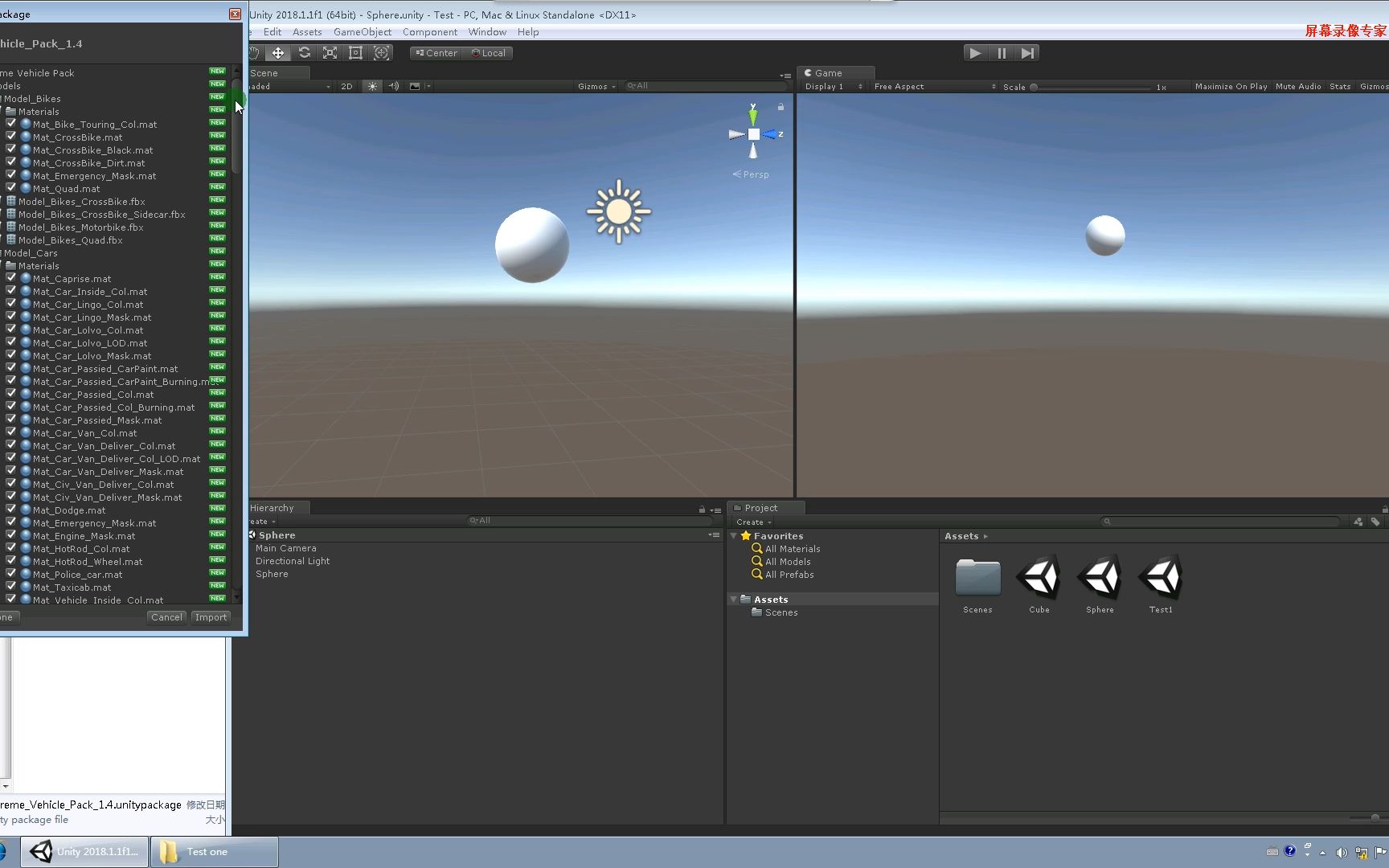This screenshot has height=868, width=1389.
Task: Uncheck Mat_Quad.mat checkbox
Action: click(11, 188)
